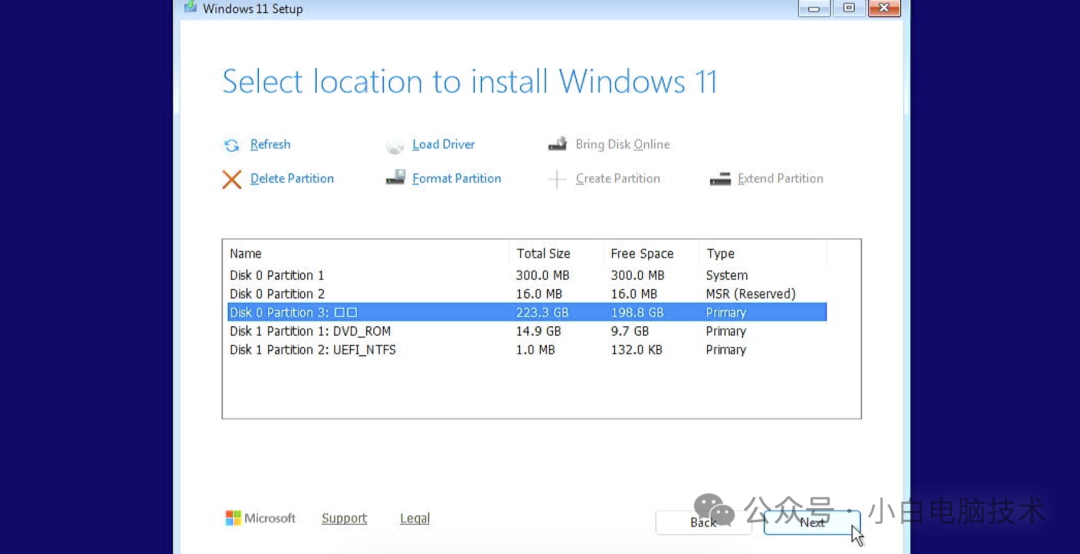The height and width of the screenshot is (554, 1080).
Task: Click the Name column header
Action: 366,254
